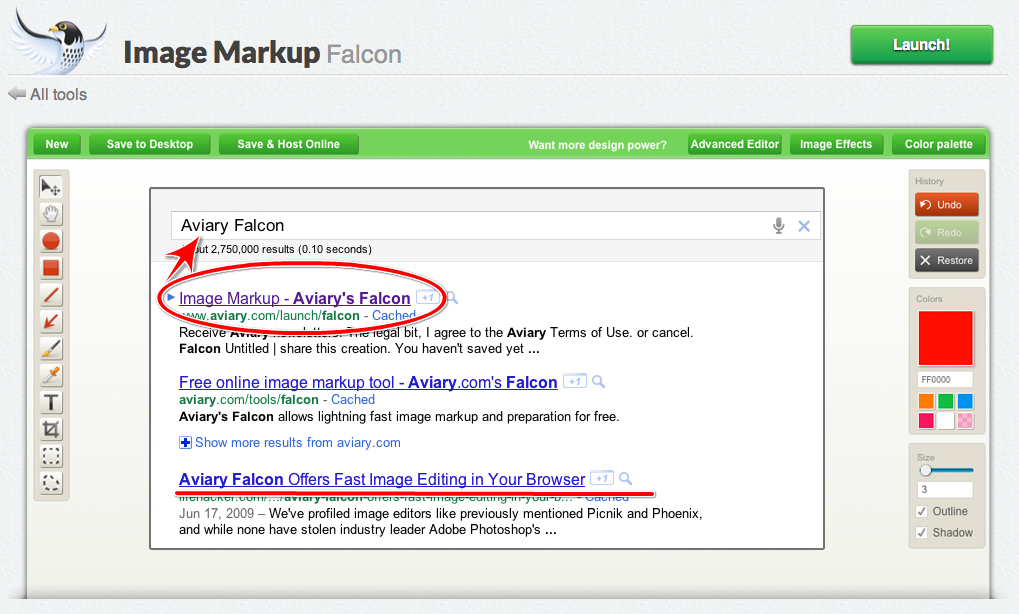The width and height of the screenshot is (1019, 614).
Task: Pick the arrow drawing tool
Action: (x=51, y=322)
